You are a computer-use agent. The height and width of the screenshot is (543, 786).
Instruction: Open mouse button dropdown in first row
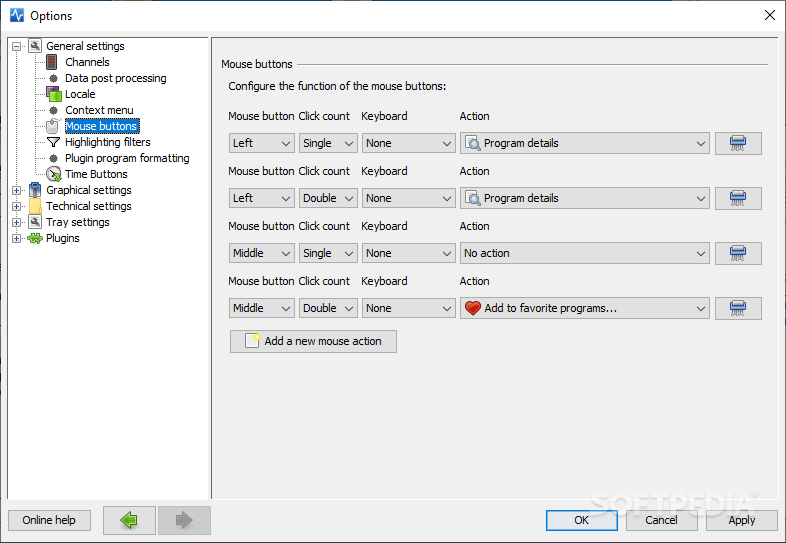pyautogui.click(x=262, y=143)
